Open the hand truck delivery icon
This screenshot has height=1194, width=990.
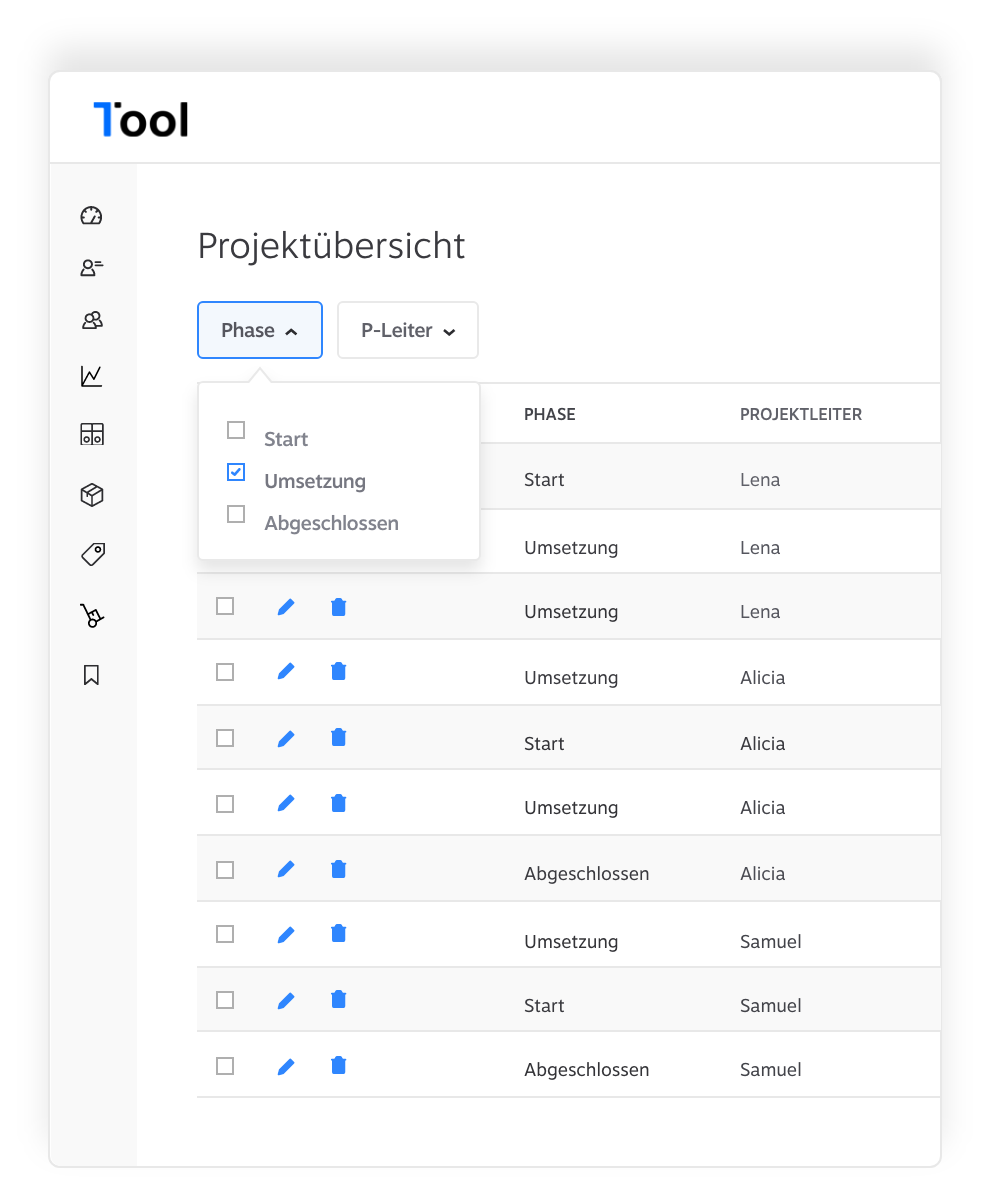click(92, 616)
